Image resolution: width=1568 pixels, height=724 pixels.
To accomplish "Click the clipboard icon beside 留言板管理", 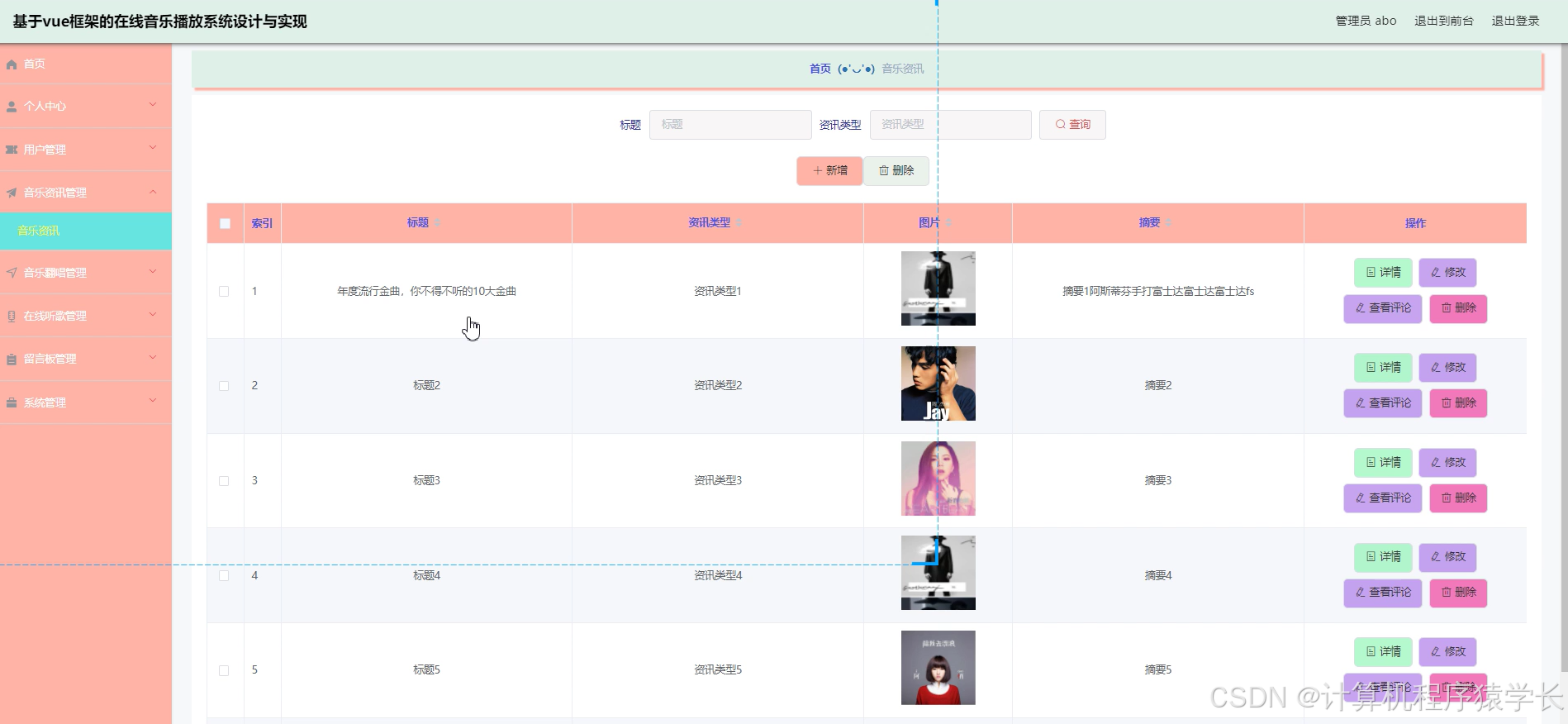I will pos(12,360).
